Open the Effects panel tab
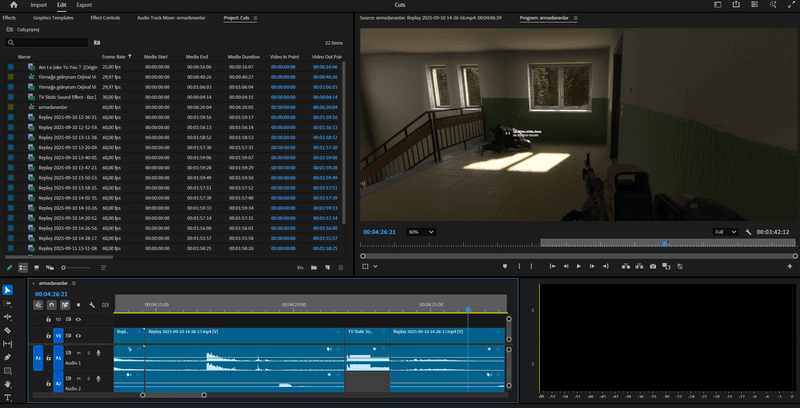 tap(9, 18)
